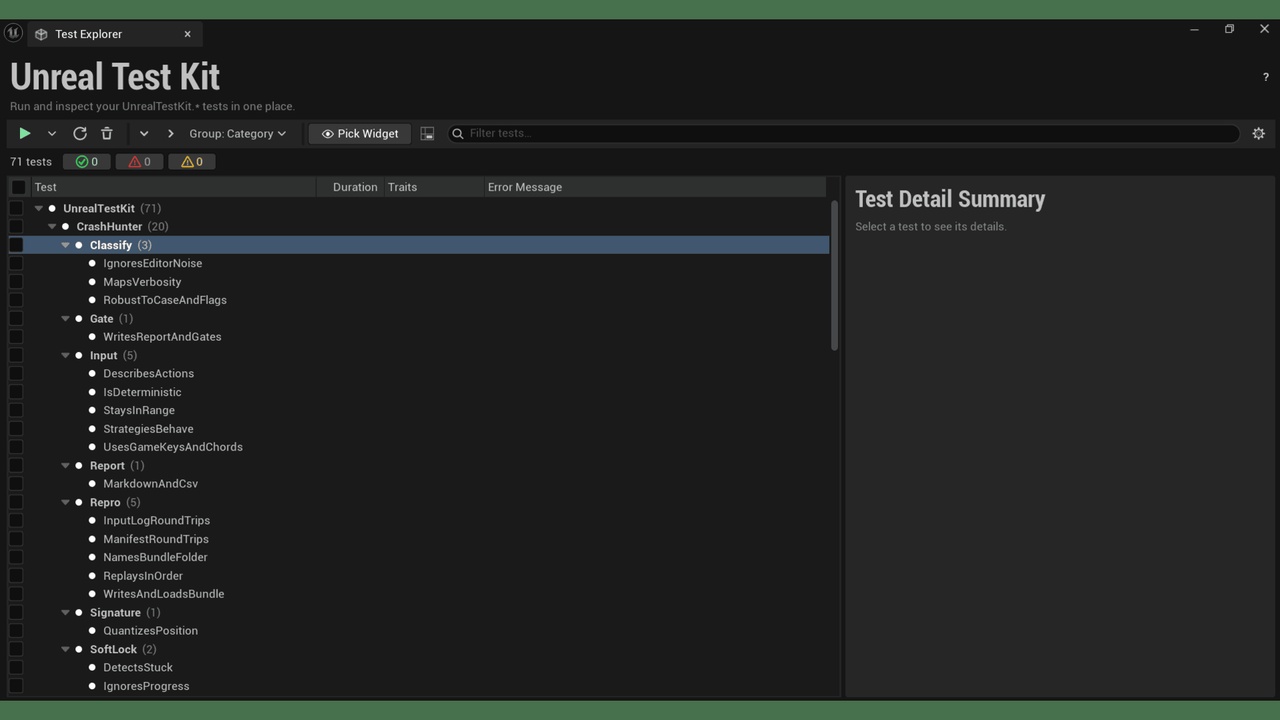Open settings with the gear icon
The height and width of the screenshot is (720, 1280).
point(1259,133)
